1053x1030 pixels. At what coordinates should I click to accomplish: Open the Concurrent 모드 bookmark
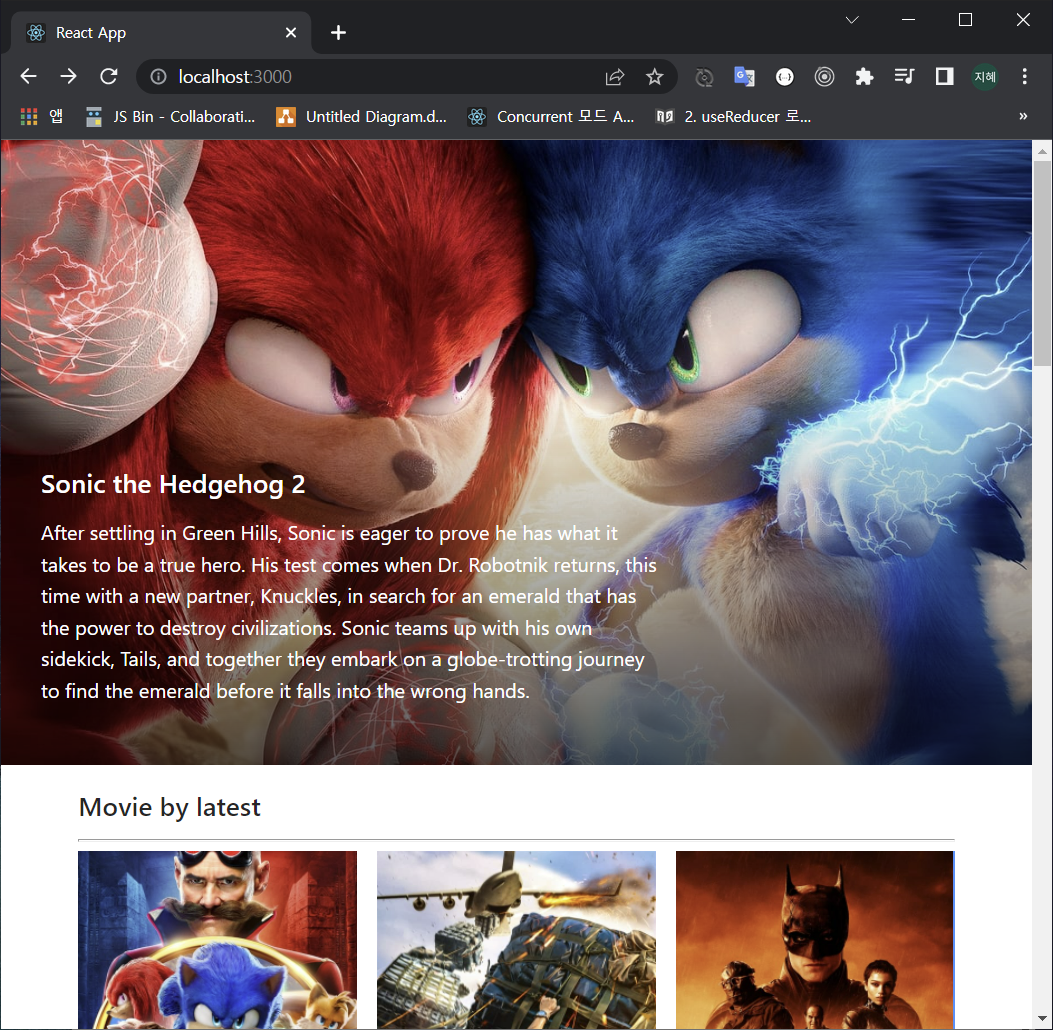(551, 117)
